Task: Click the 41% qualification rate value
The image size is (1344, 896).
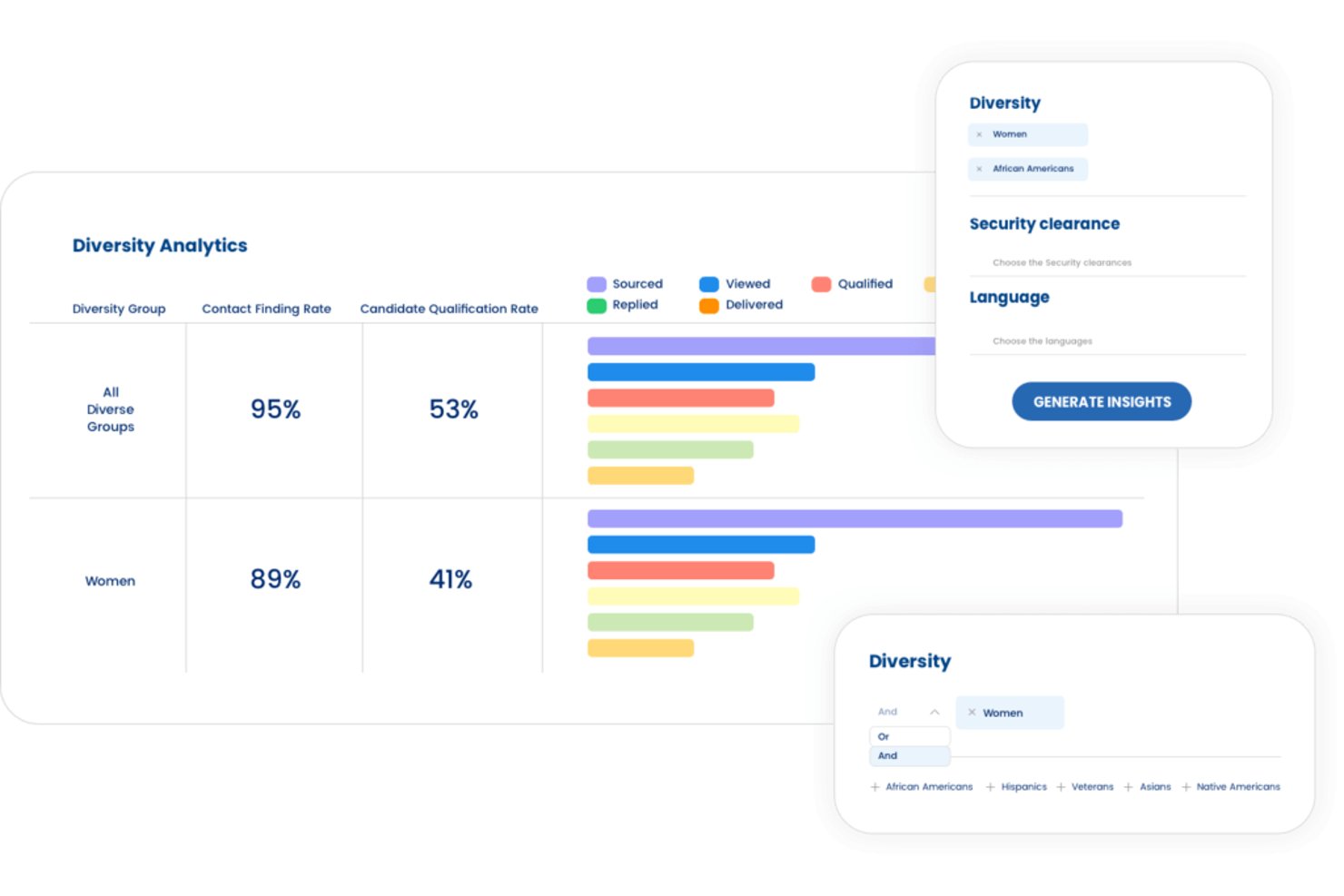Action: (x=450, y=579)
